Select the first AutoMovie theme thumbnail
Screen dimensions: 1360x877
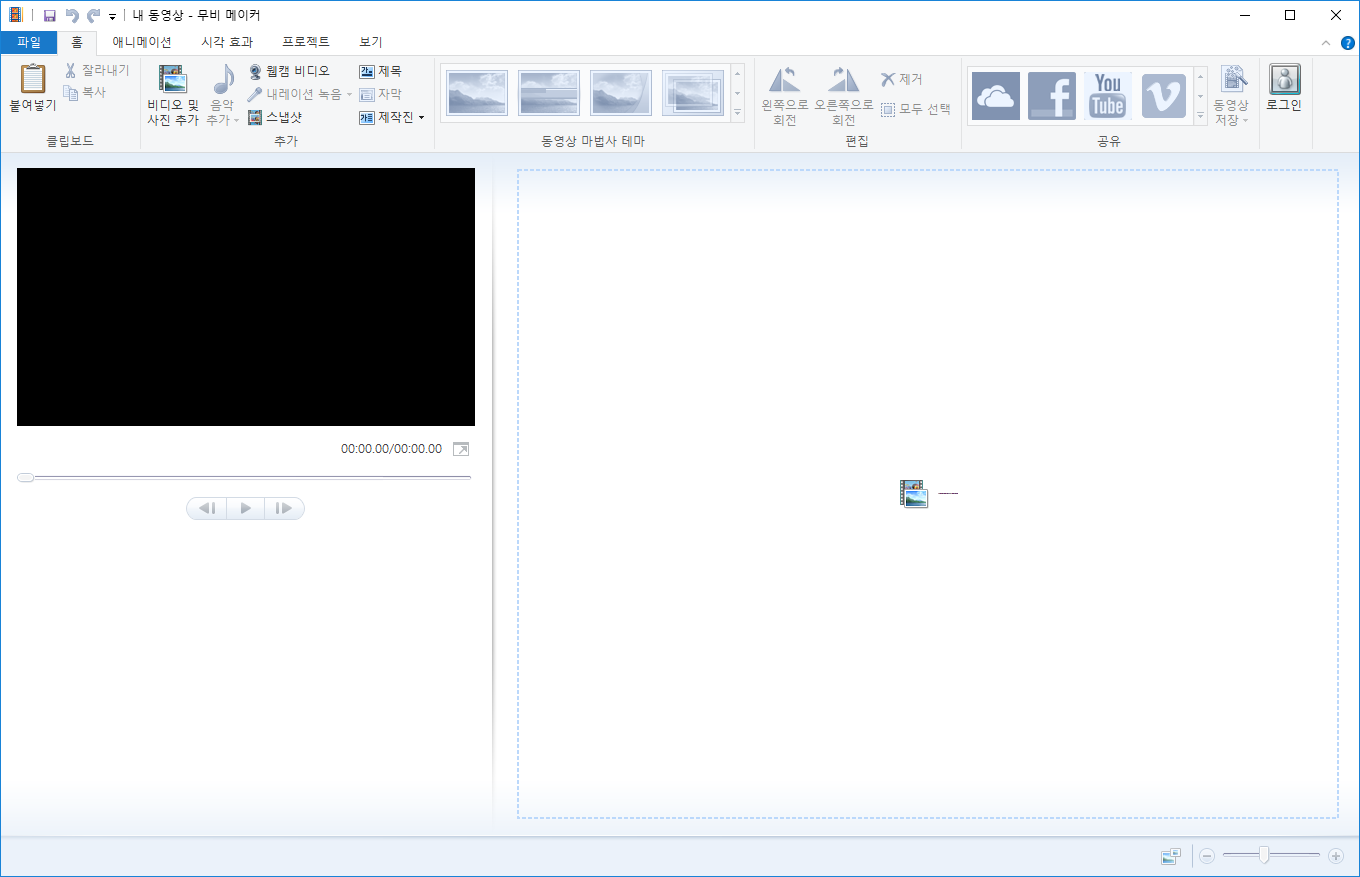tap(477, 93)
